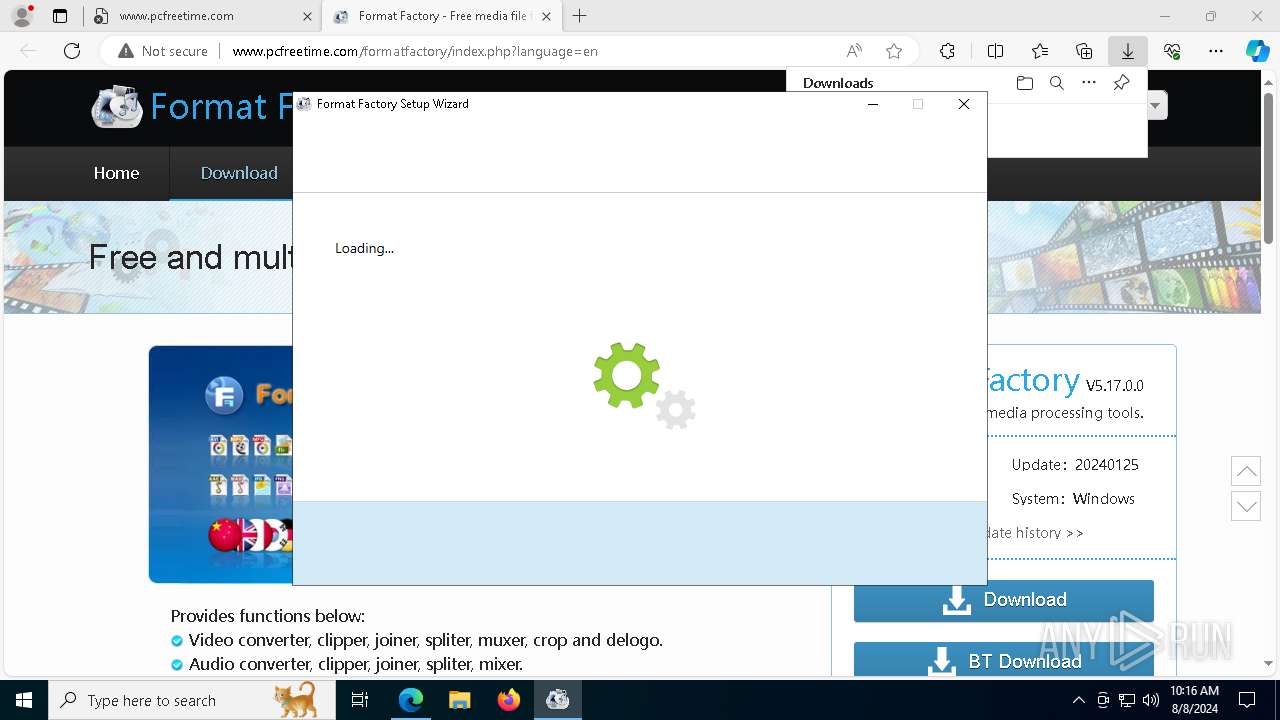Open Firefox from taskbar

click(508, 700)
